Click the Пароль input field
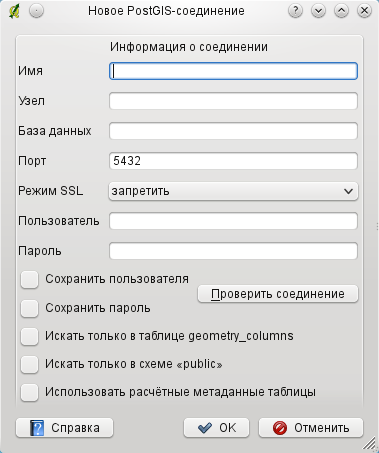The width and height of the screenshot is (379, 453). pos(233,251)
